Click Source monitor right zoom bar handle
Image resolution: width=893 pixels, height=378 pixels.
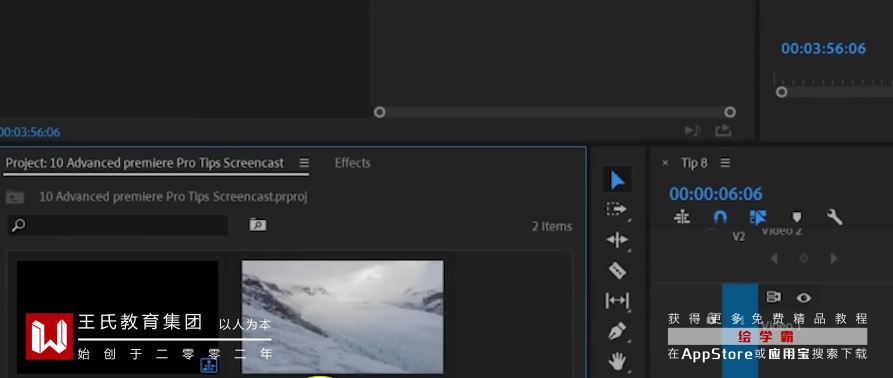click(x=730, y=112)
